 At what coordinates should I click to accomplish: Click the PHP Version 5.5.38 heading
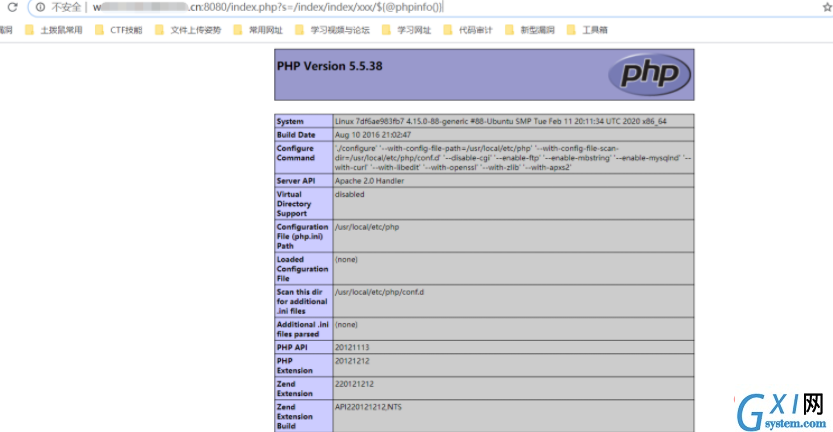click(329, 66)
